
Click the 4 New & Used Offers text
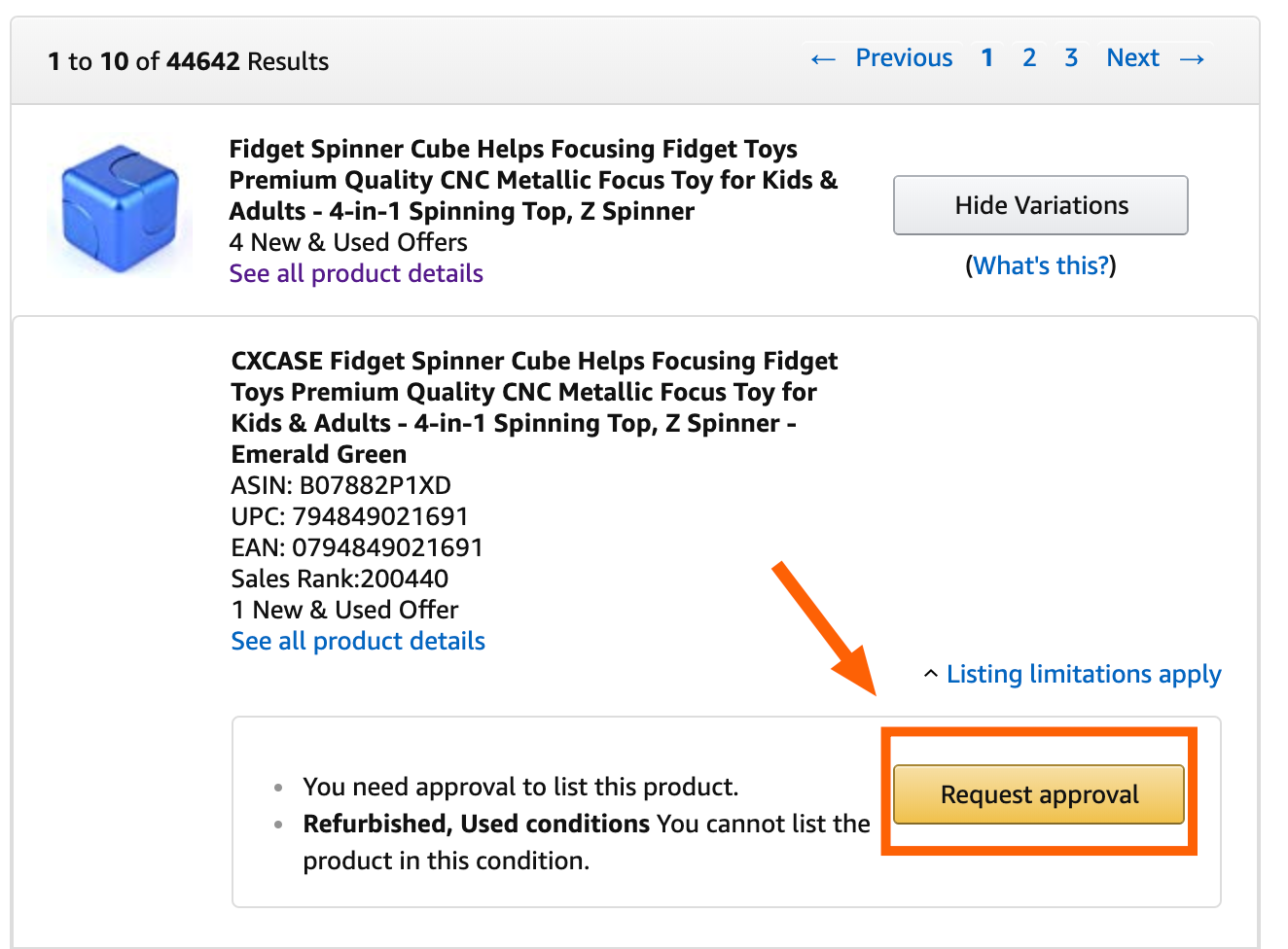click(348, 242)
